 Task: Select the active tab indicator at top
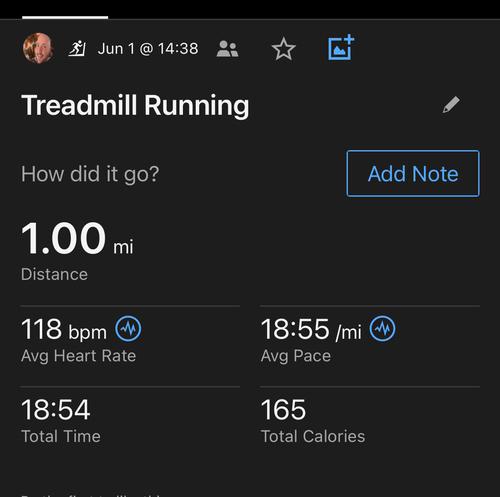click(65, 17)
